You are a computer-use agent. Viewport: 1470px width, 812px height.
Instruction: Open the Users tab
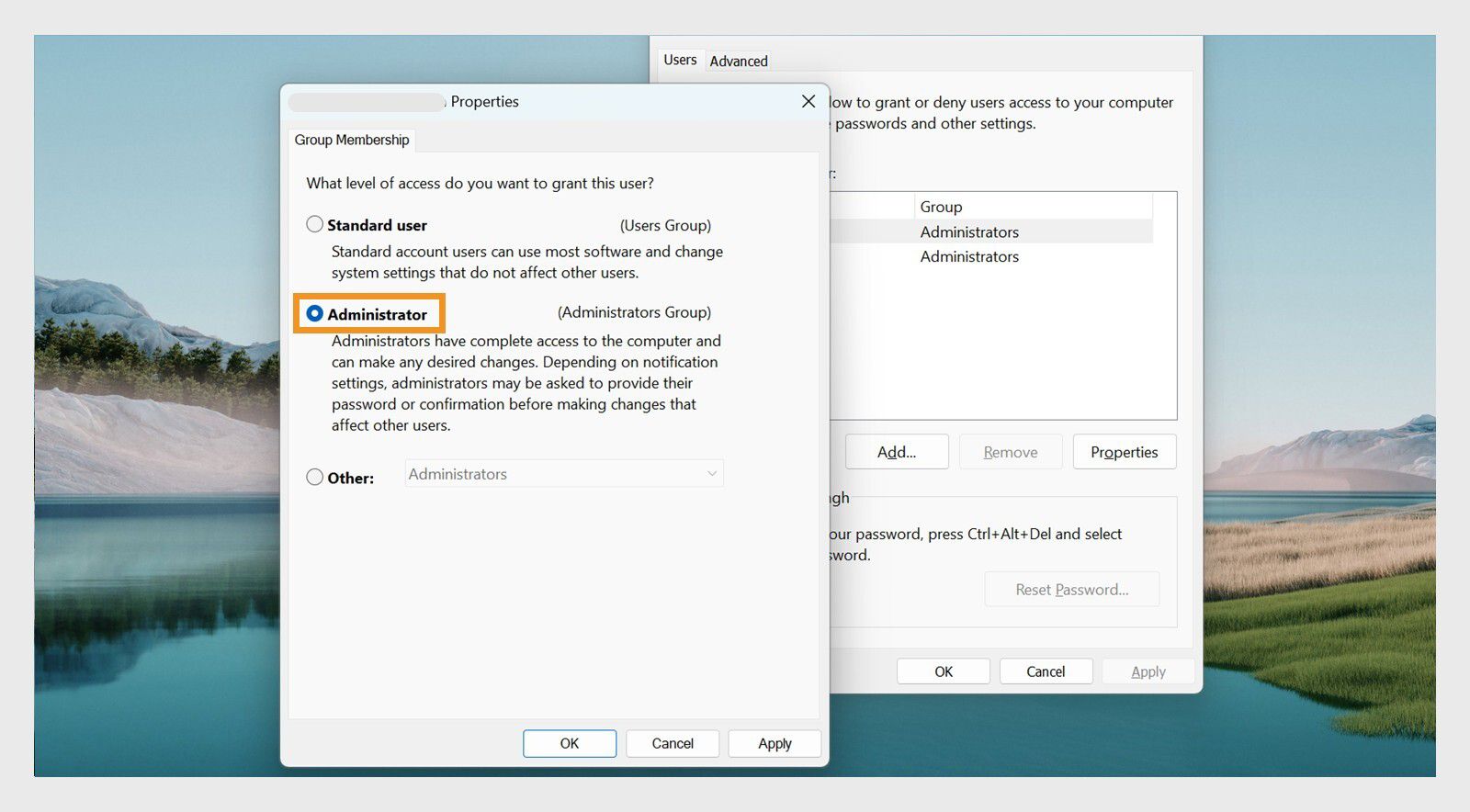click(680, 60)
